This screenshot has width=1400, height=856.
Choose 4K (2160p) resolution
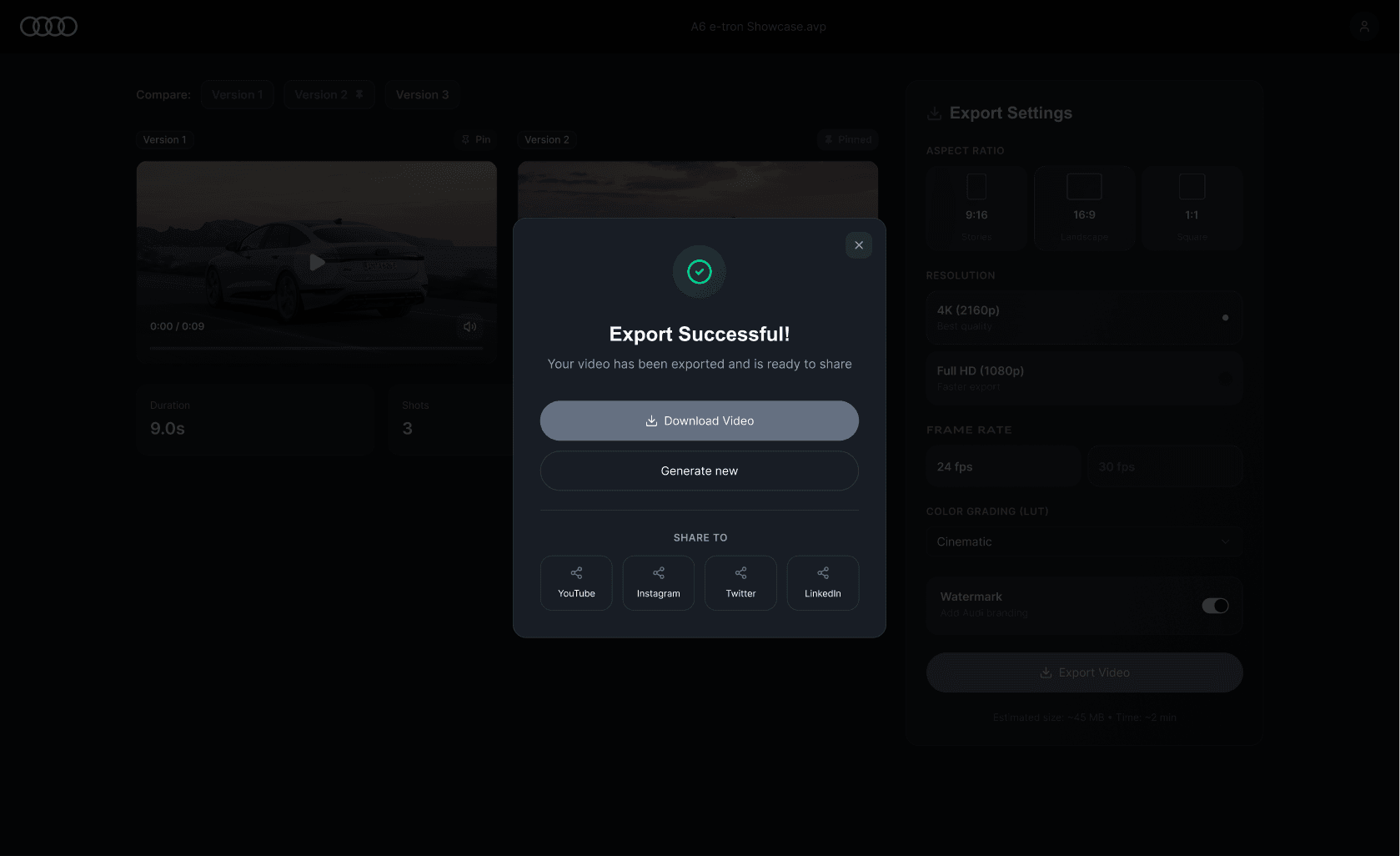[1084, 317]
